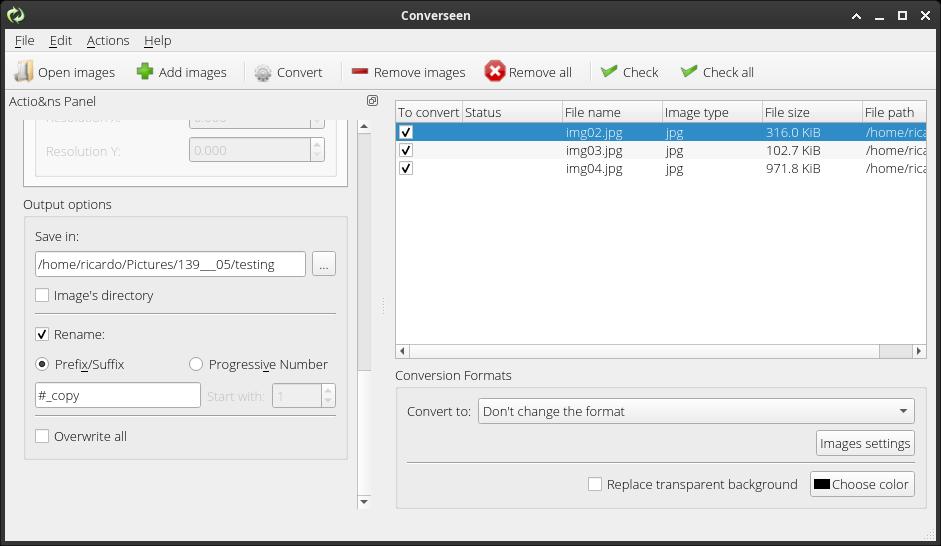Click the black Choose color swatch

822,485
